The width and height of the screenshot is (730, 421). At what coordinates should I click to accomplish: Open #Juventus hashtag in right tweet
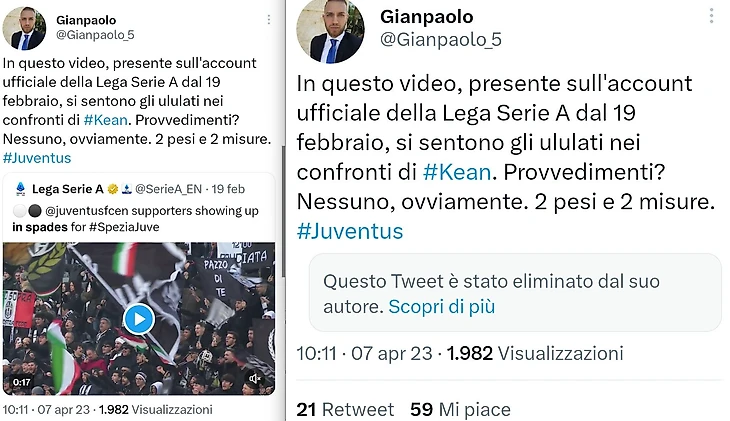(x=350, y=231)
